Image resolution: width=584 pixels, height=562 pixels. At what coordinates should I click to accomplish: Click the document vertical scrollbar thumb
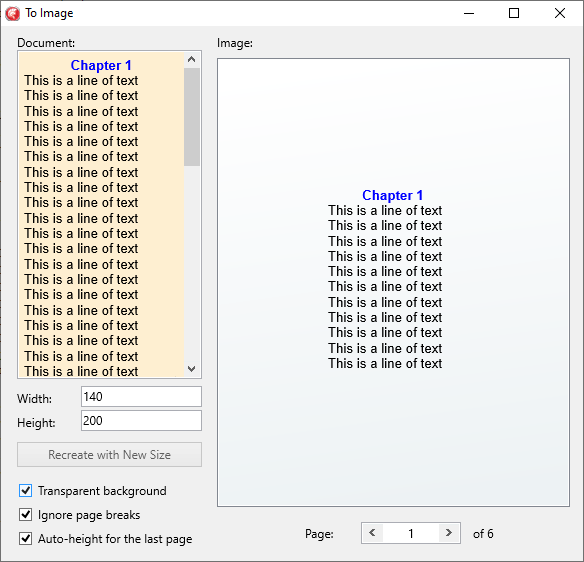[192, 117]
